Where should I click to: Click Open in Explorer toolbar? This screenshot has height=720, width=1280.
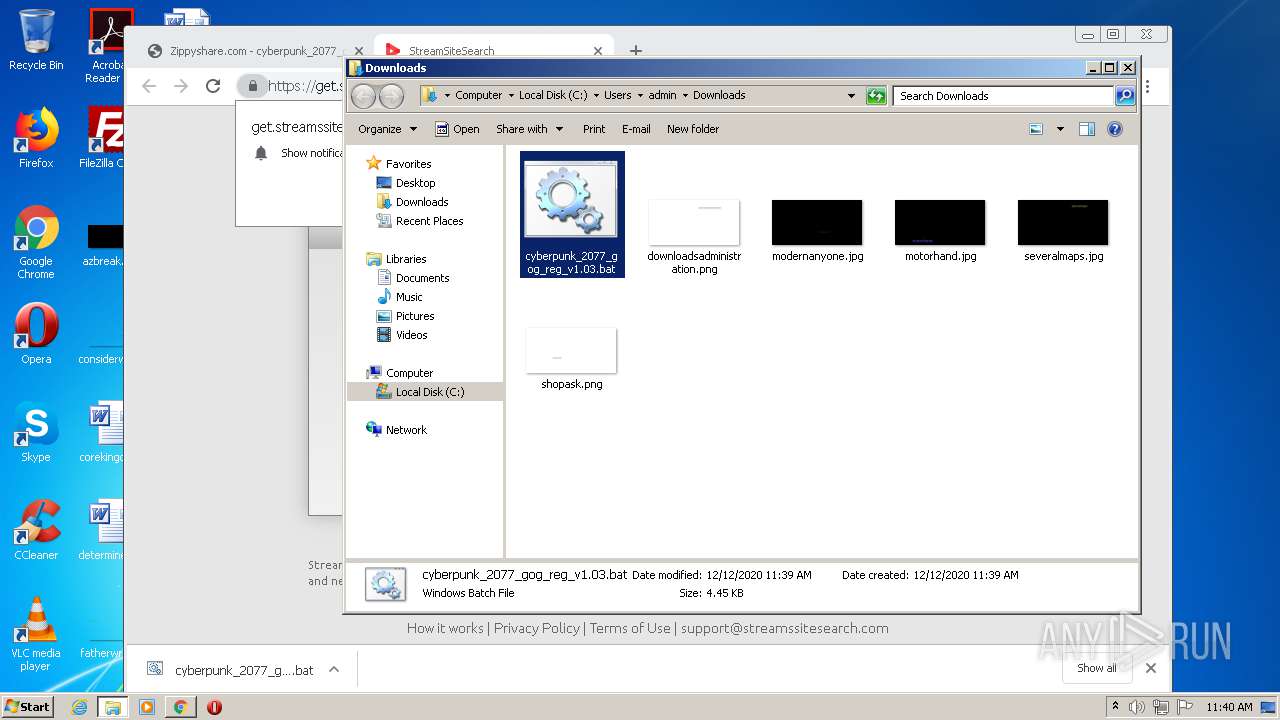click(x=457, y=129)
